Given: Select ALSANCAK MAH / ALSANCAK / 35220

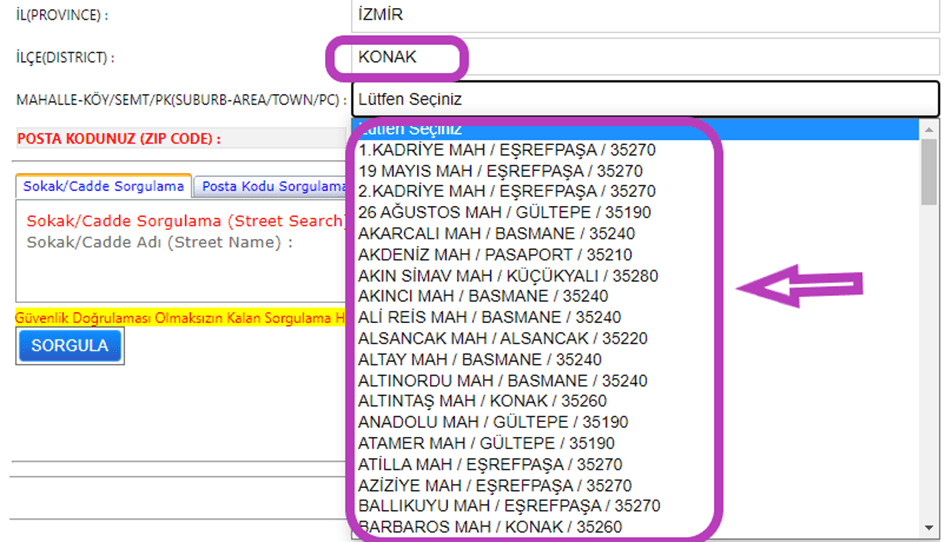Looking at the screenshot, I should (502, 339).
